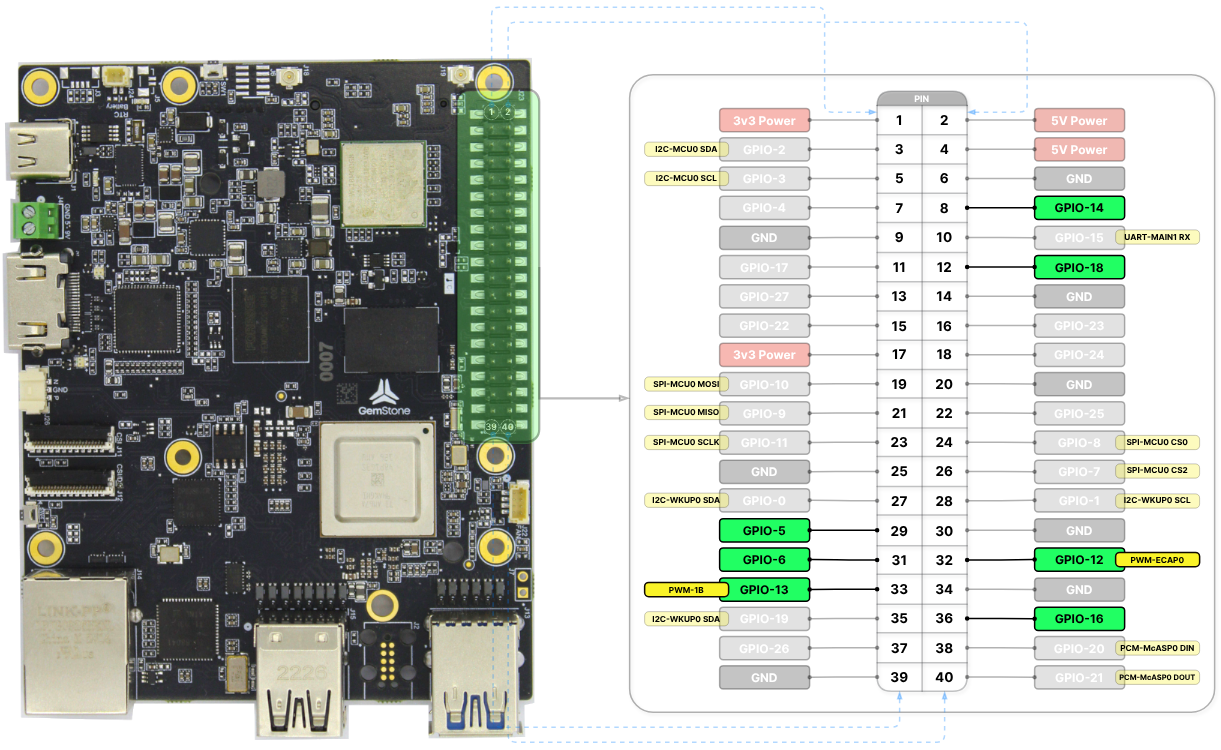Screen dimensions: 1221x750
Task: Click the UART-MAIN1 RX tag
Action: pyautogui.click(x=1157, y=237)
